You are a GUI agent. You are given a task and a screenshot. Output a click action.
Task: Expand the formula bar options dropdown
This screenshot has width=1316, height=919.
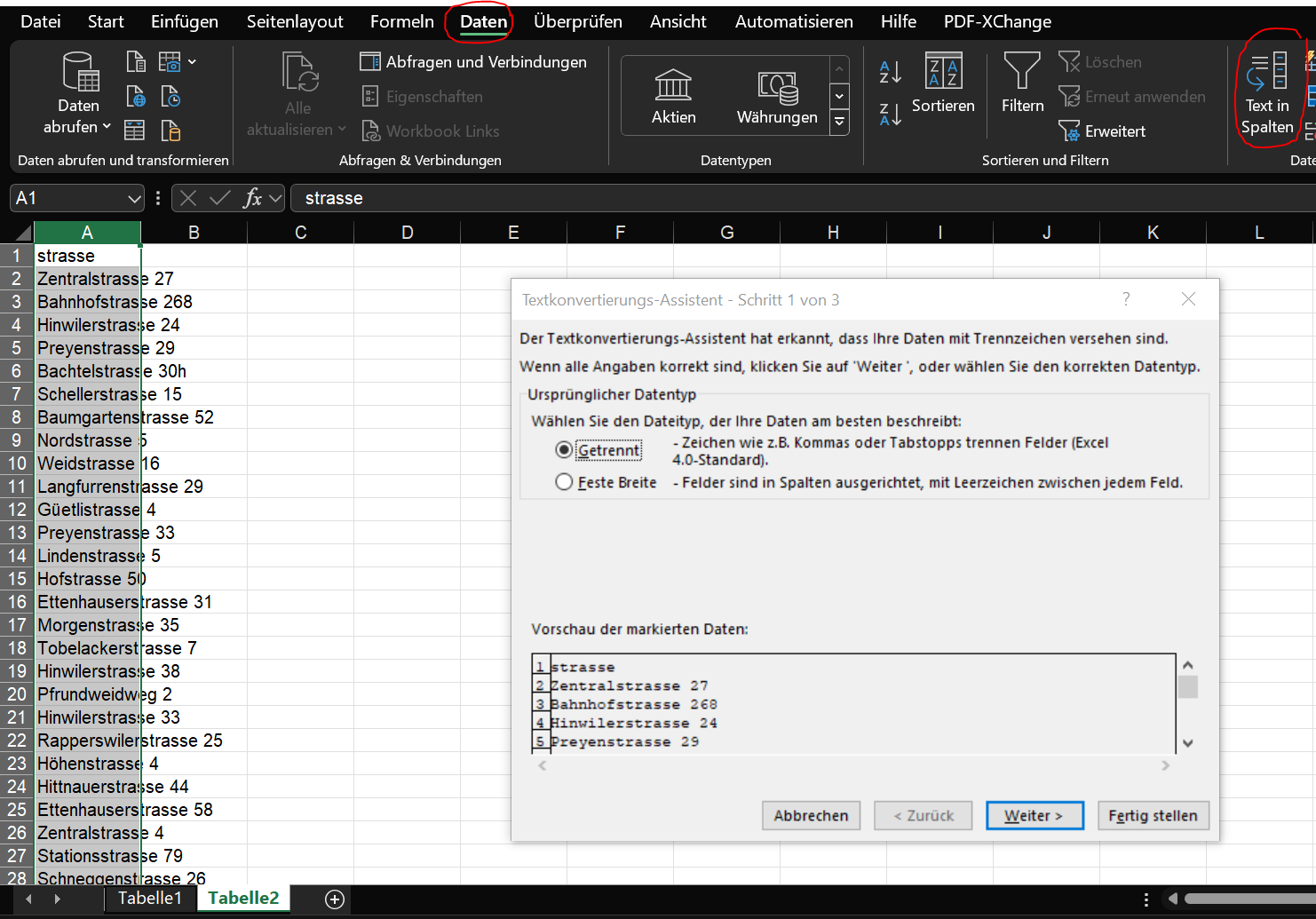[275, 198]
